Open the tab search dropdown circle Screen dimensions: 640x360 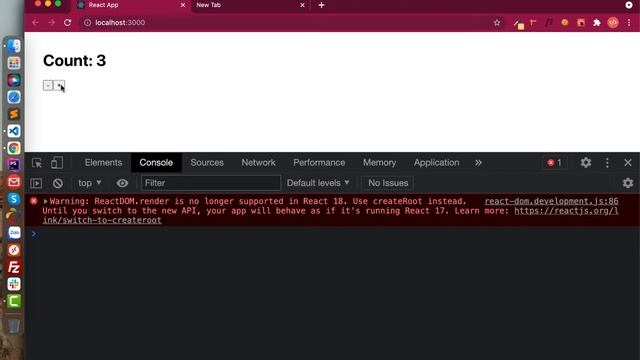point(629,5)
